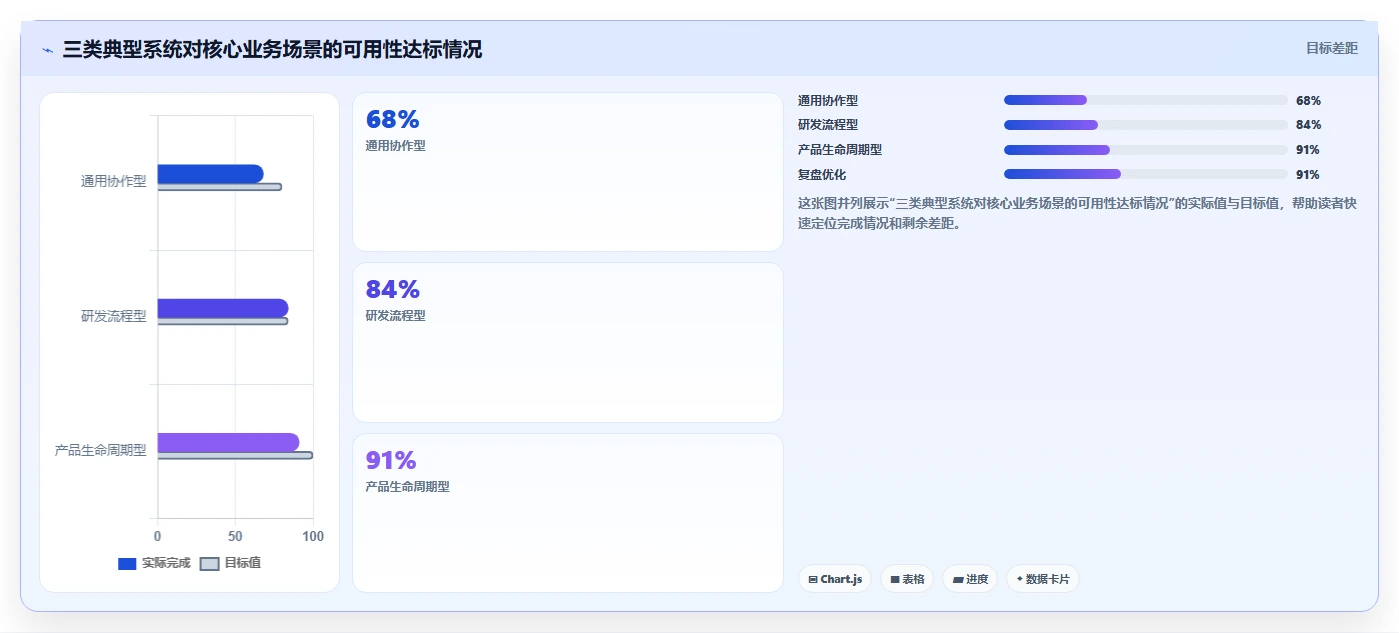Click the 84% progress percentage

[1308, 125]
